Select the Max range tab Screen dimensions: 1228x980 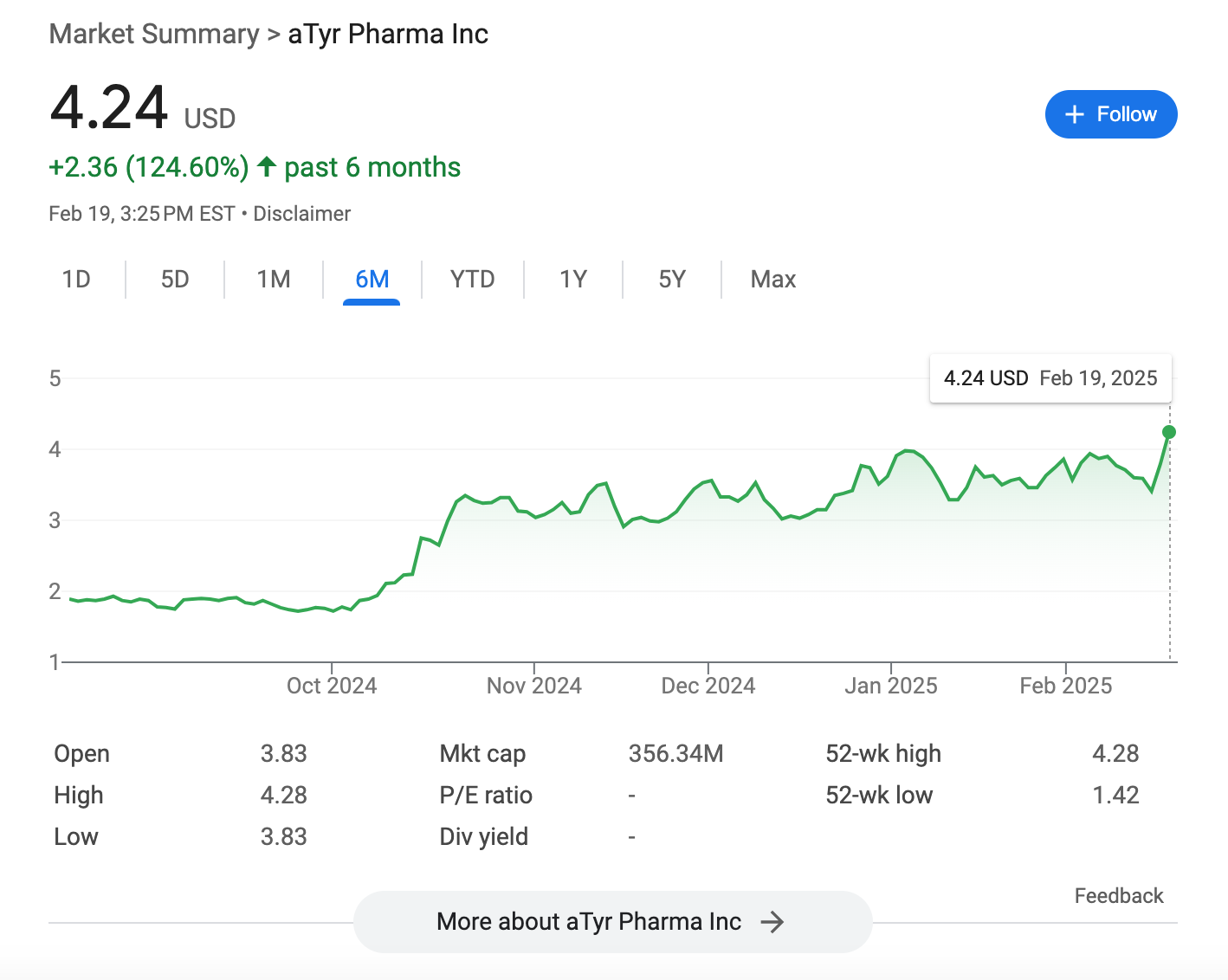pos(772,279)
